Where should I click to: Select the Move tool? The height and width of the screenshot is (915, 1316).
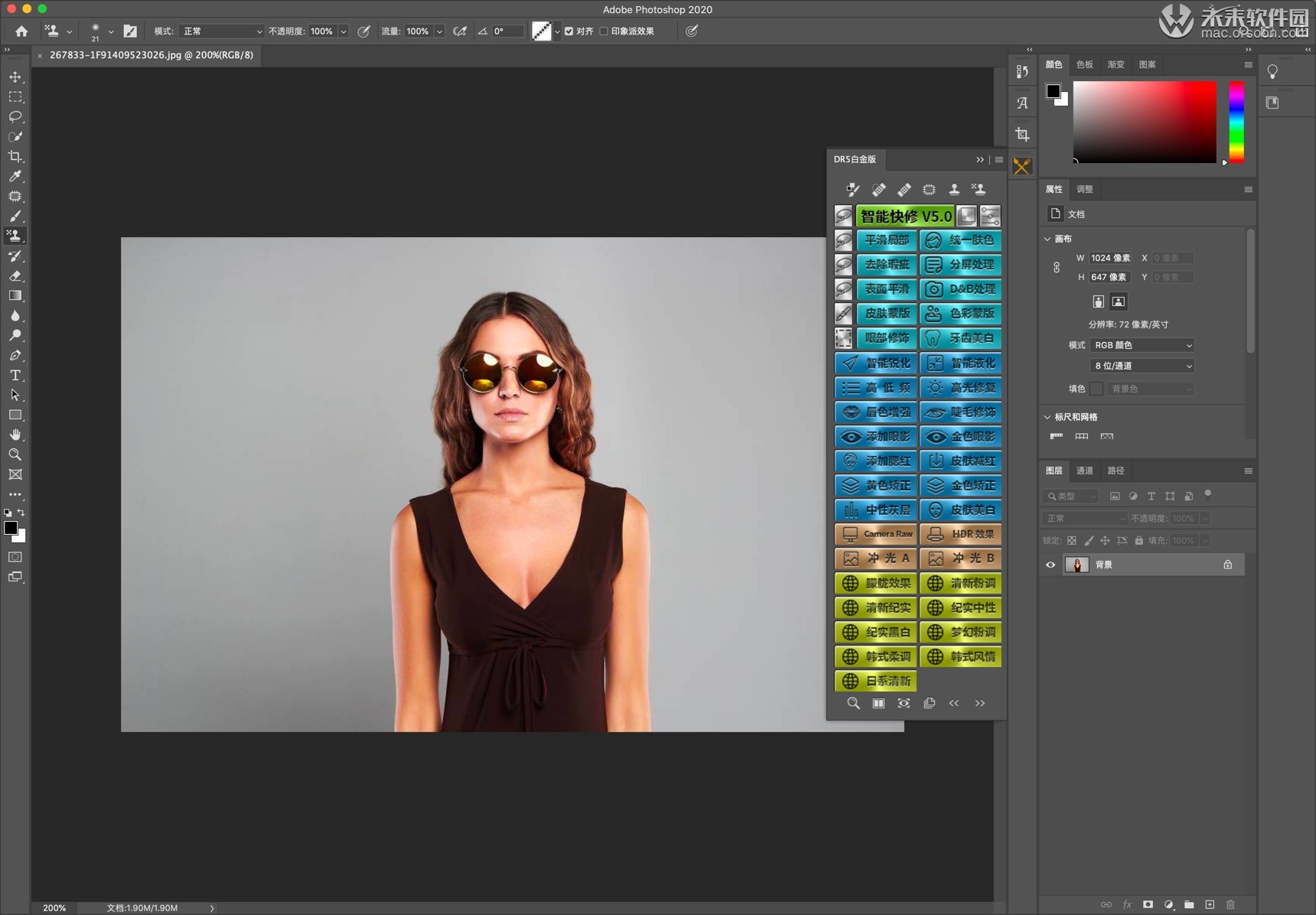(x=15, y=77)
